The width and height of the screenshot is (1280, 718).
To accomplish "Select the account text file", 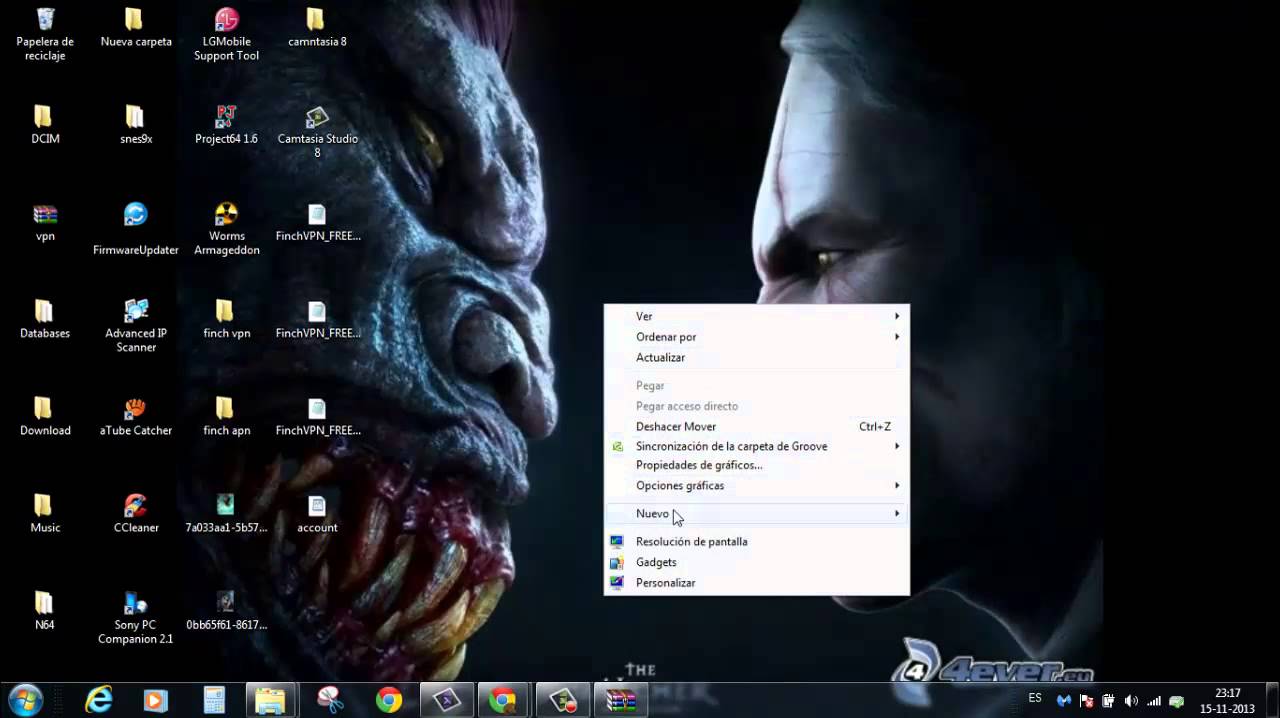I will tap(317, 512).
